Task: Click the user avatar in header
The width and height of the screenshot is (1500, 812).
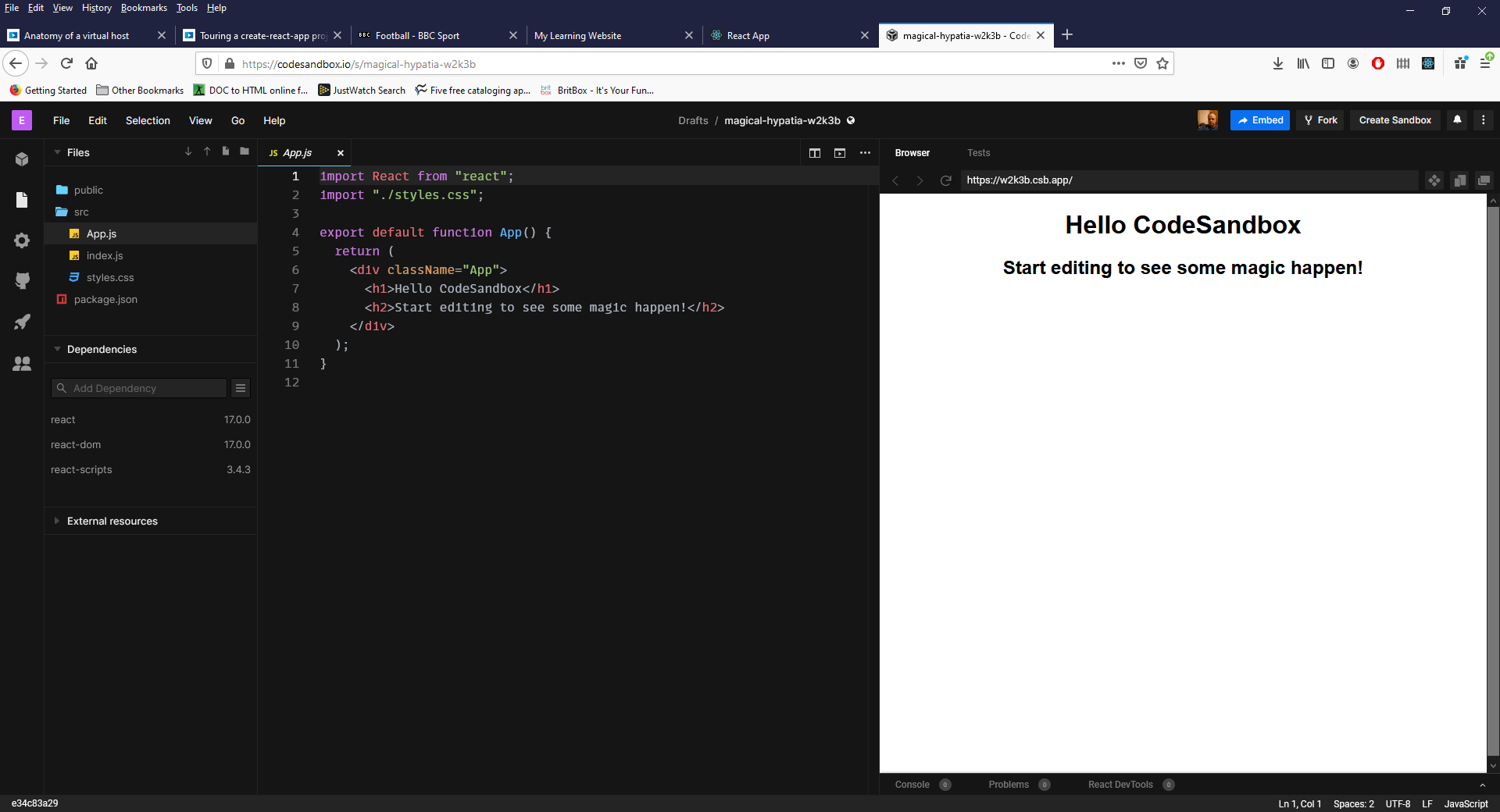Action: click(1208, 120)
